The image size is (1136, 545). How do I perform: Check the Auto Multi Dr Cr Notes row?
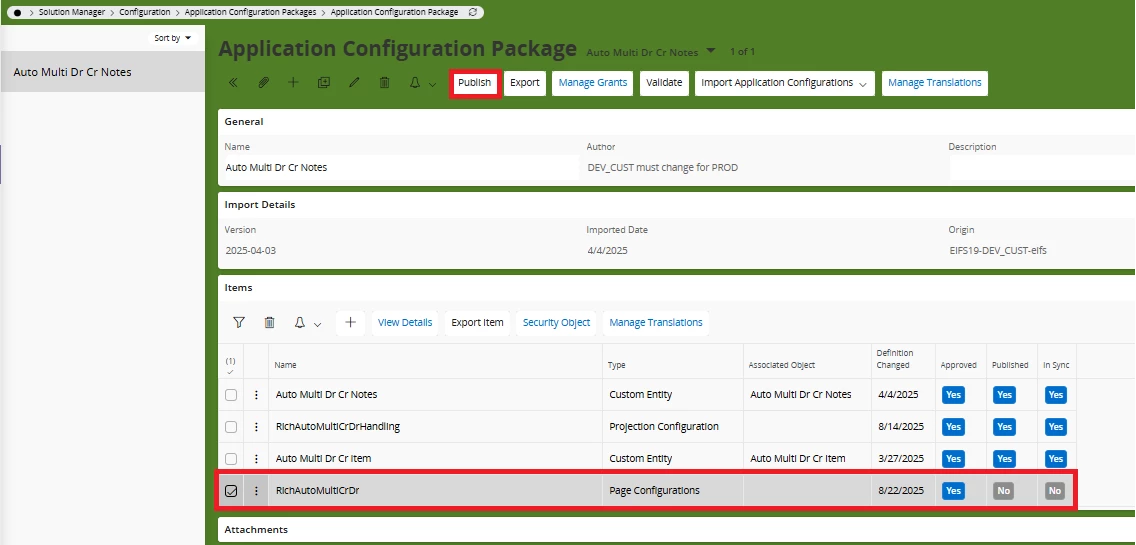tap(230, 395)
